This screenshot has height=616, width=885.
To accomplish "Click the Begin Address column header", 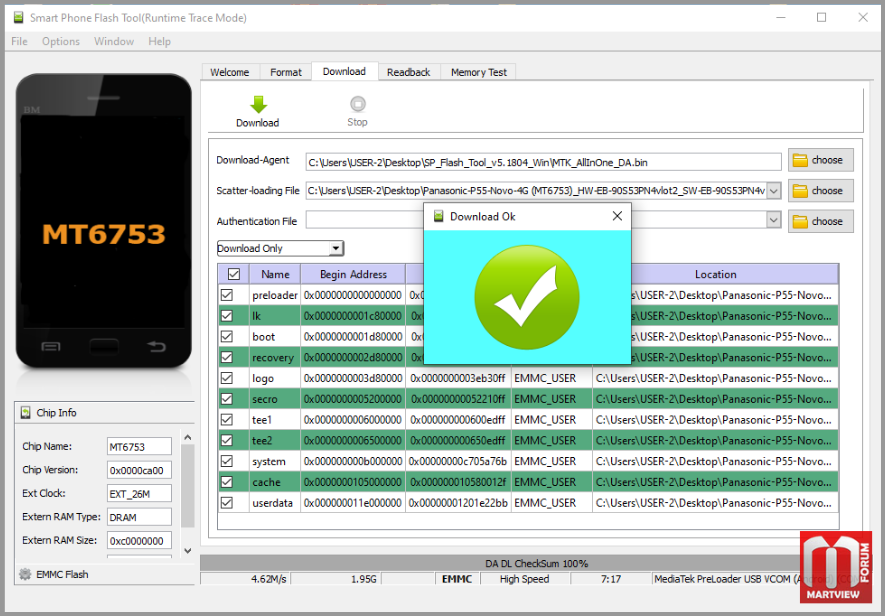I will click(353, 274).
